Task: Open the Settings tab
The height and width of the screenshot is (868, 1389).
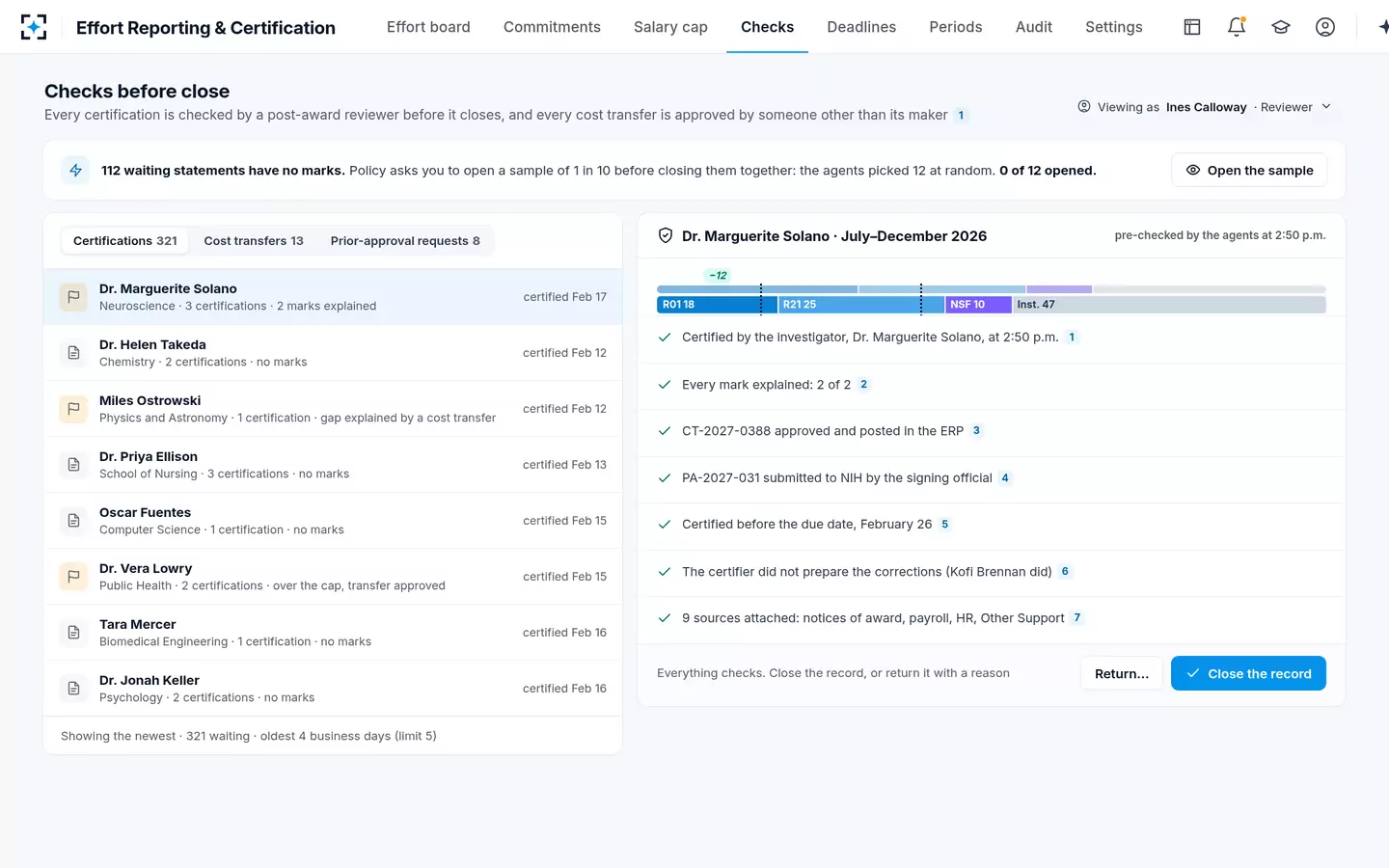Action: (1114, 27)
